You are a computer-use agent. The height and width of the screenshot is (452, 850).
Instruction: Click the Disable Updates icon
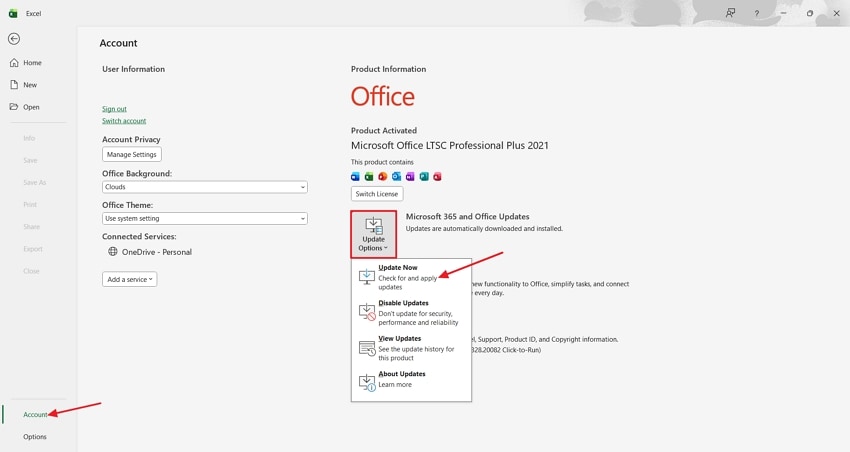367,312
